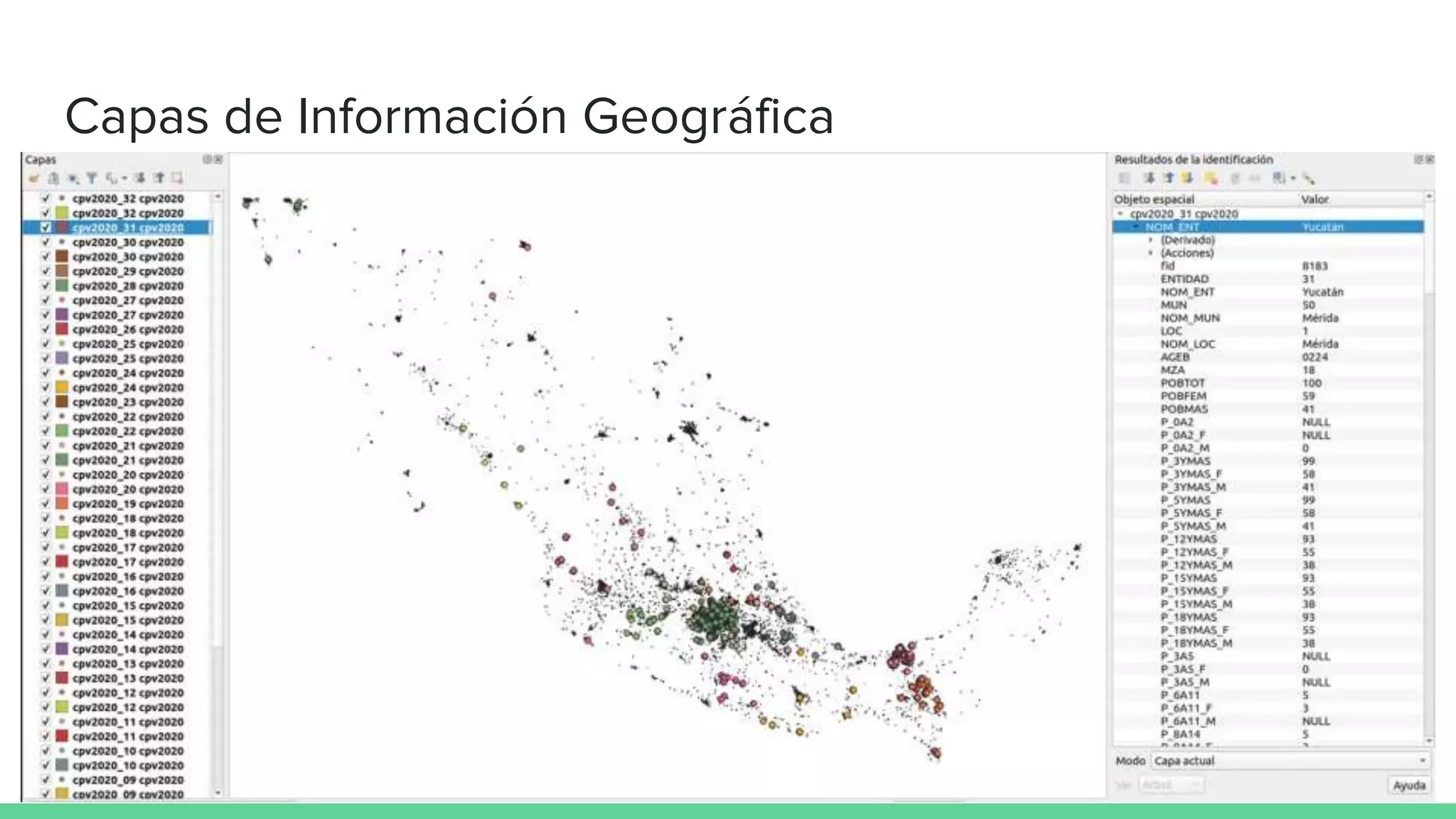Click the green symbol swatch of cpv2020_28

(62, 286)
